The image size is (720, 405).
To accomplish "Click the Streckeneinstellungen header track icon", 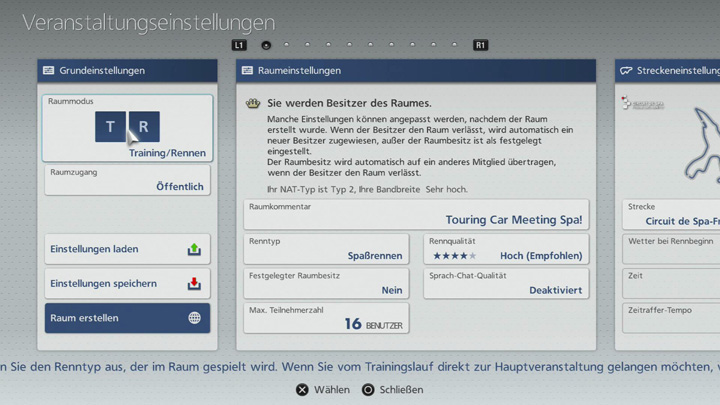I will click(x=626, y=71).
